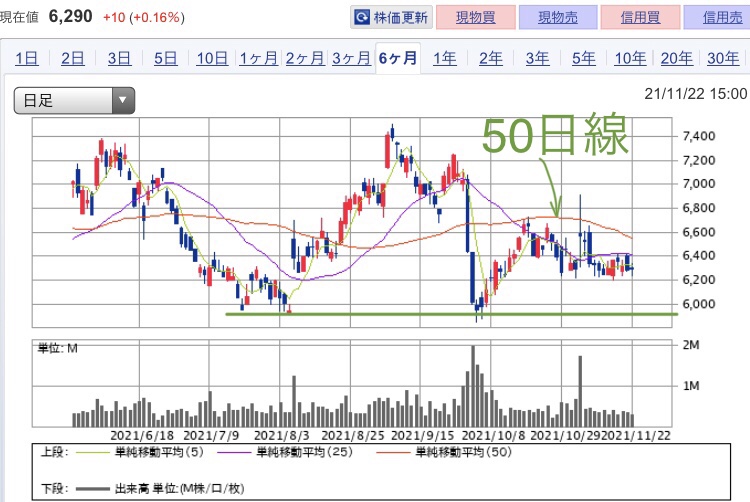Click the 単位: M label in volume chart

click(57, 348)
